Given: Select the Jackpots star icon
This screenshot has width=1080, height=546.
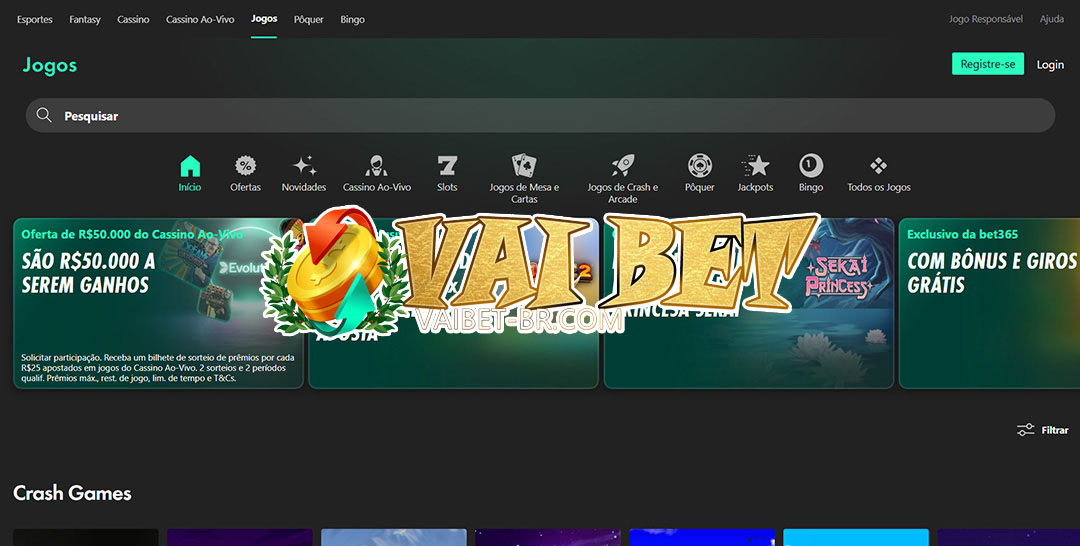Looking at the screenshot, I should 756,166.
